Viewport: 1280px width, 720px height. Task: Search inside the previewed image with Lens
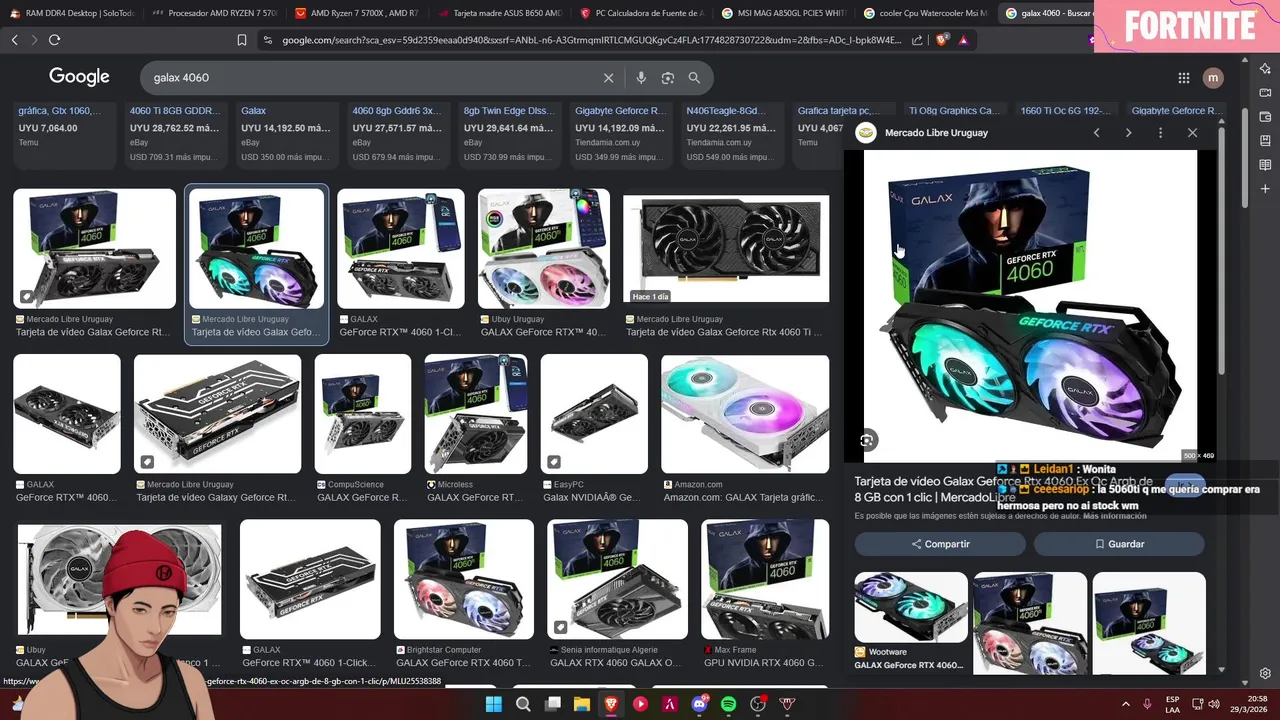[x=867, y=440]
